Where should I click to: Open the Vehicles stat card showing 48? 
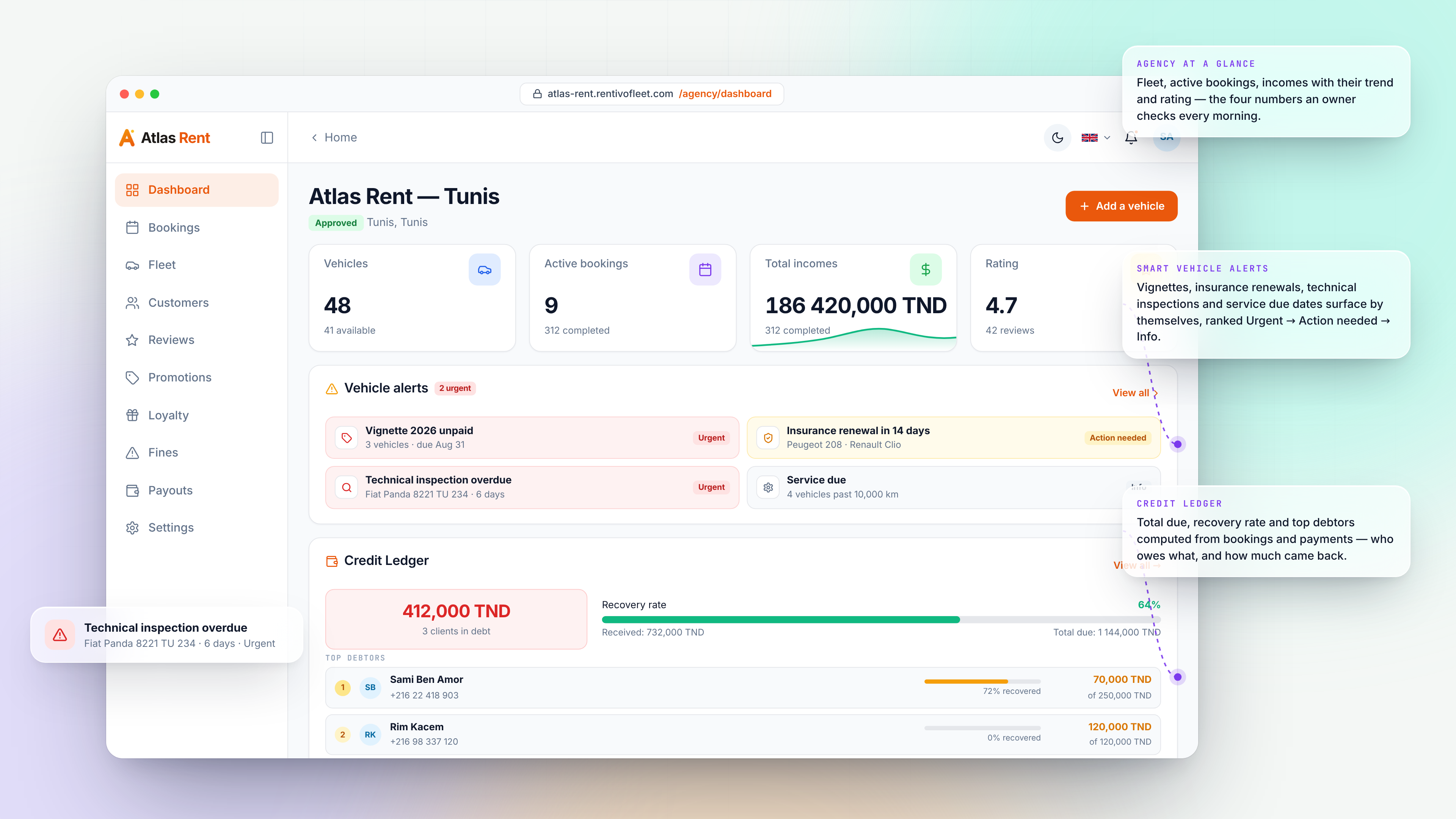point(412,298)
